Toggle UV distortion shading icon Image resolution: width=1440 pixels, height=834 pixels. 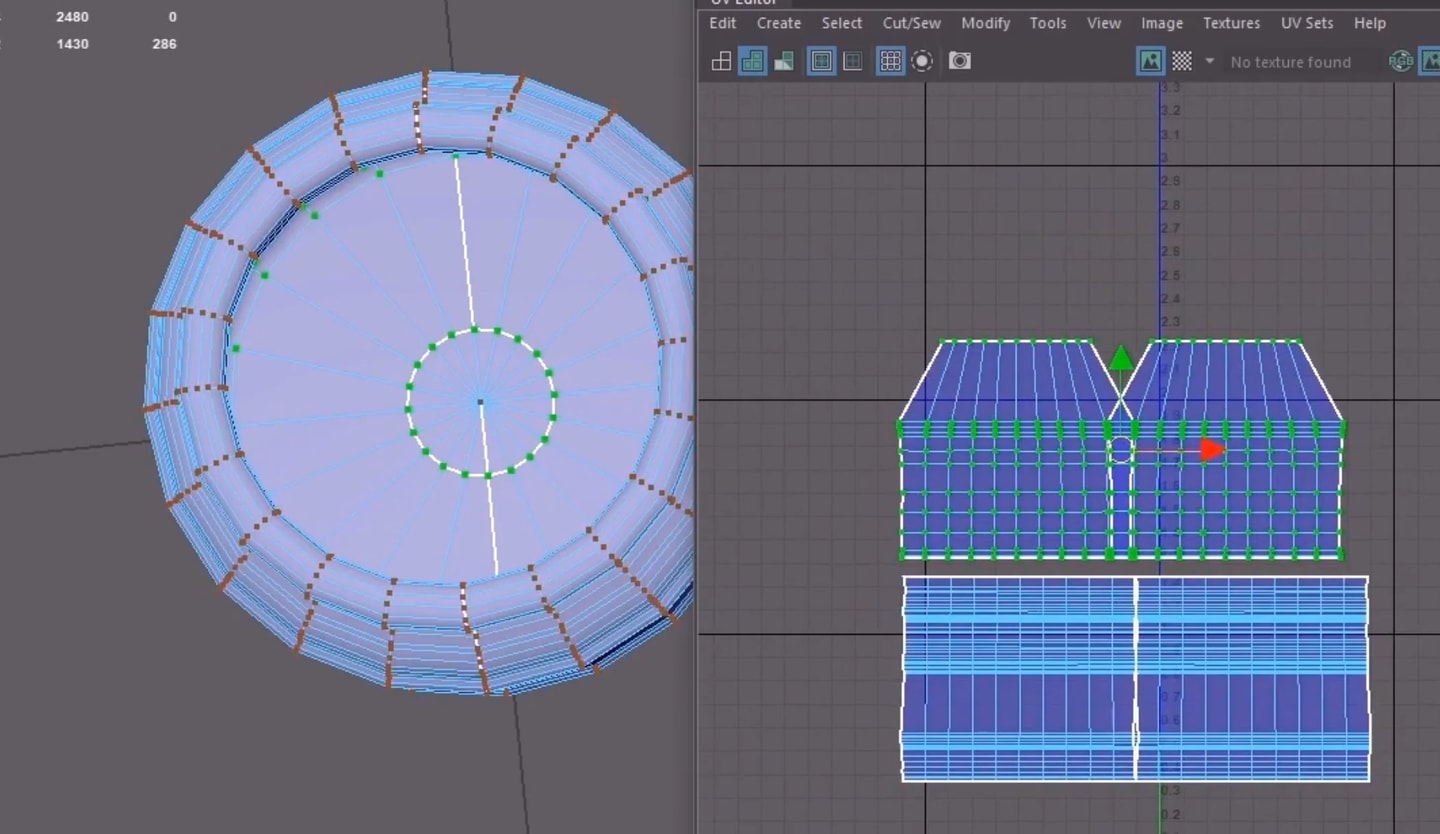(x=784, y=61)
